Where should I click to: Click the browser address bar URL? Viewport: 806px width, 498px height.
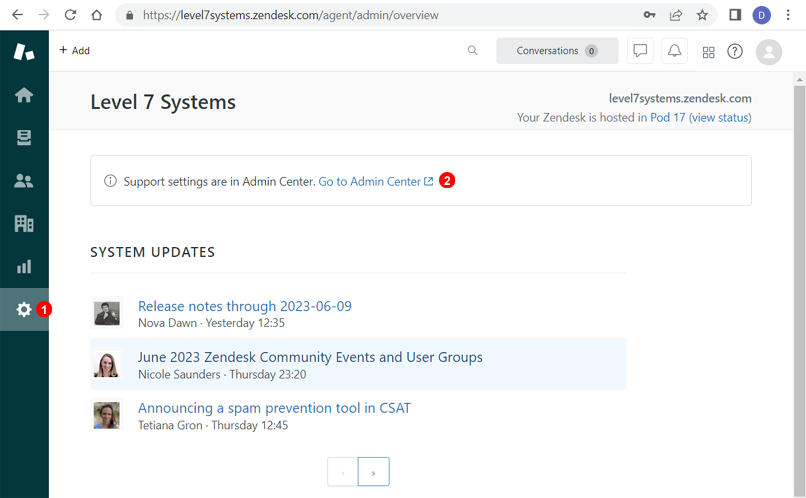click(x=290, y=15)
